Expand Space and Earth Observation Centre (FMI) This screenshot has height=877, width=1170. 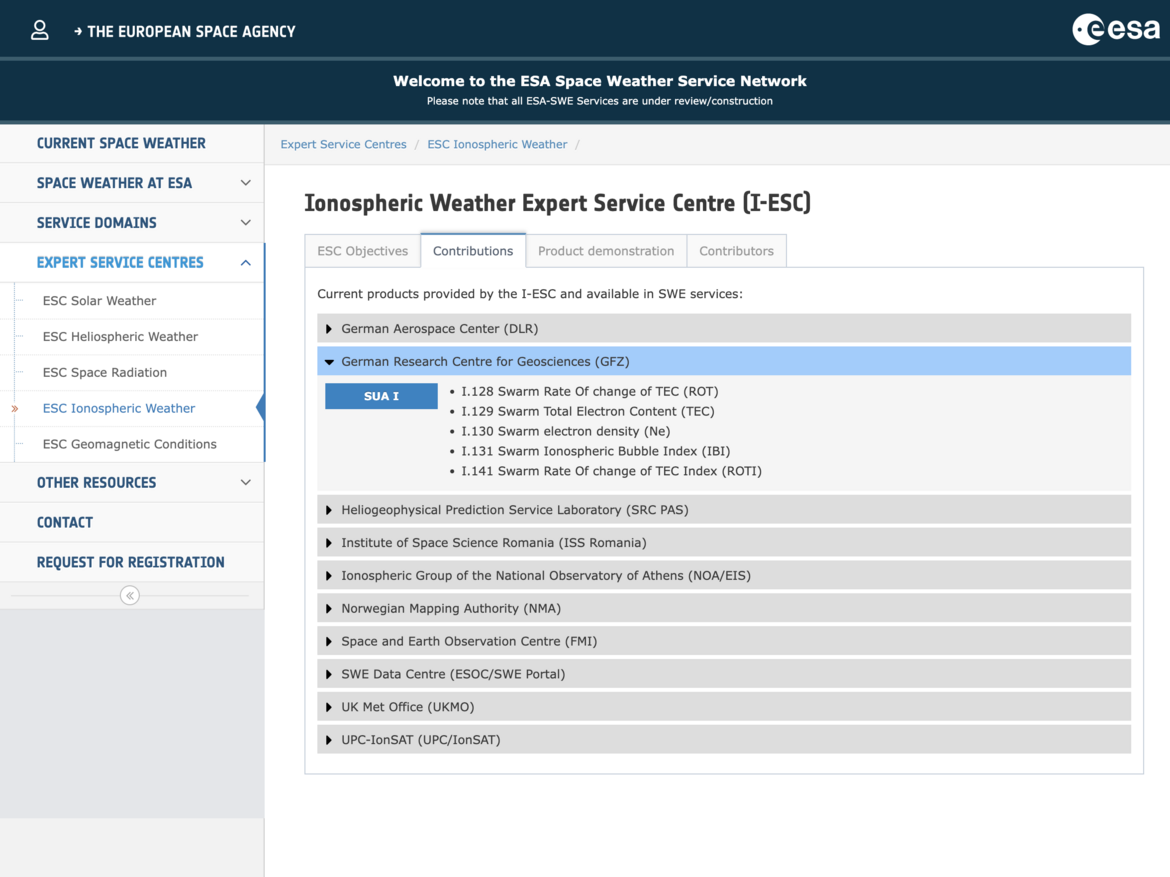(724, 641)
